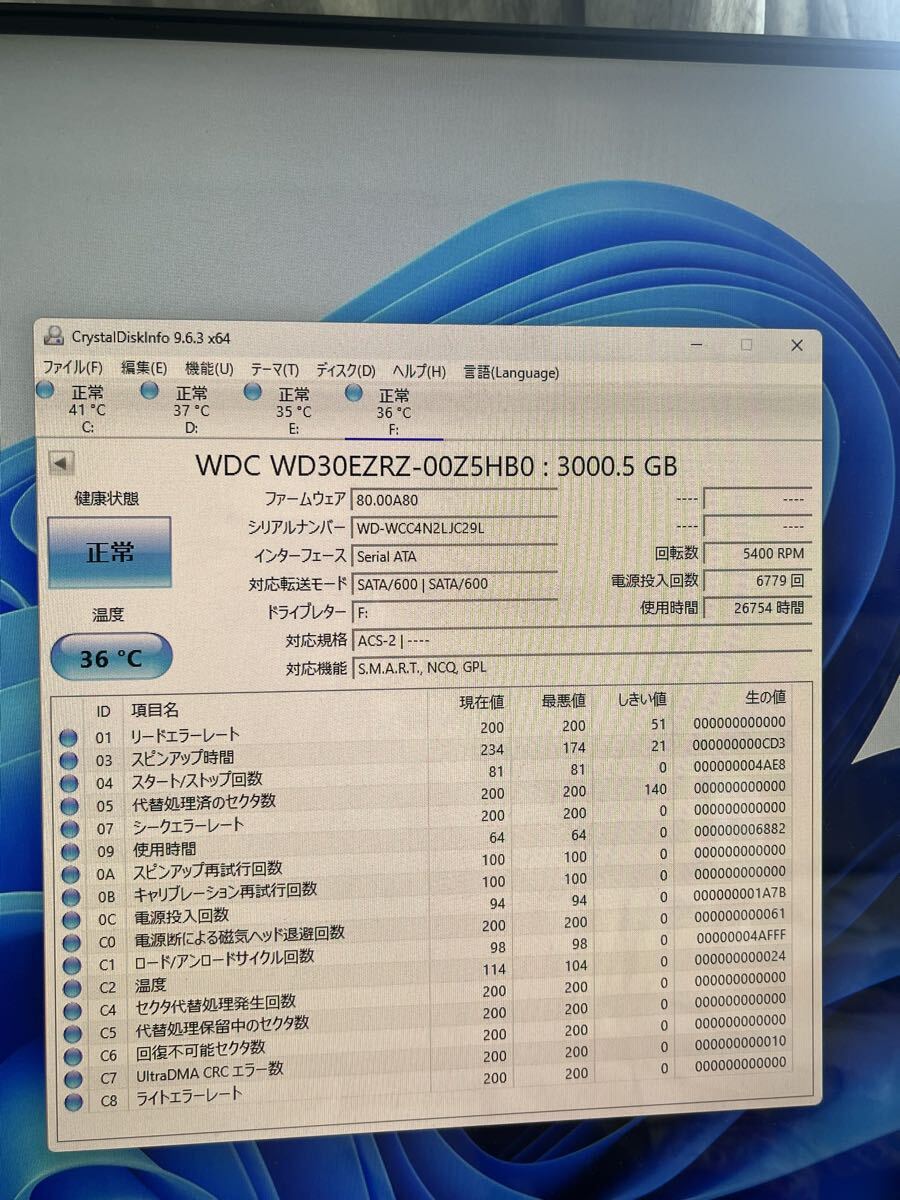Click raw value 000000000CD3
Viewport: 900px width, 1200px height.
(x=739, y=743)
